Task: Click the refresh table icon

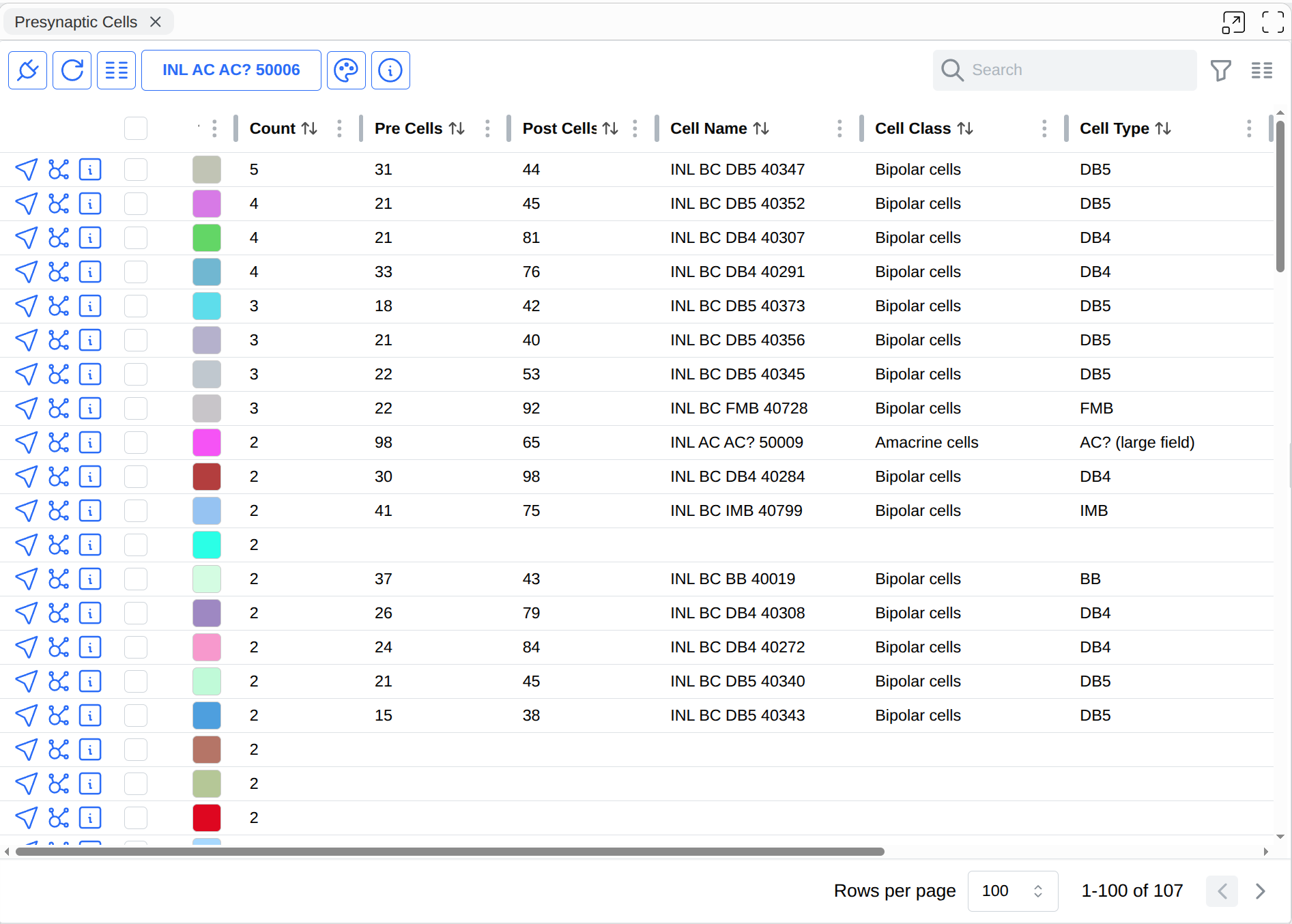Action: [x=72, y=70]
